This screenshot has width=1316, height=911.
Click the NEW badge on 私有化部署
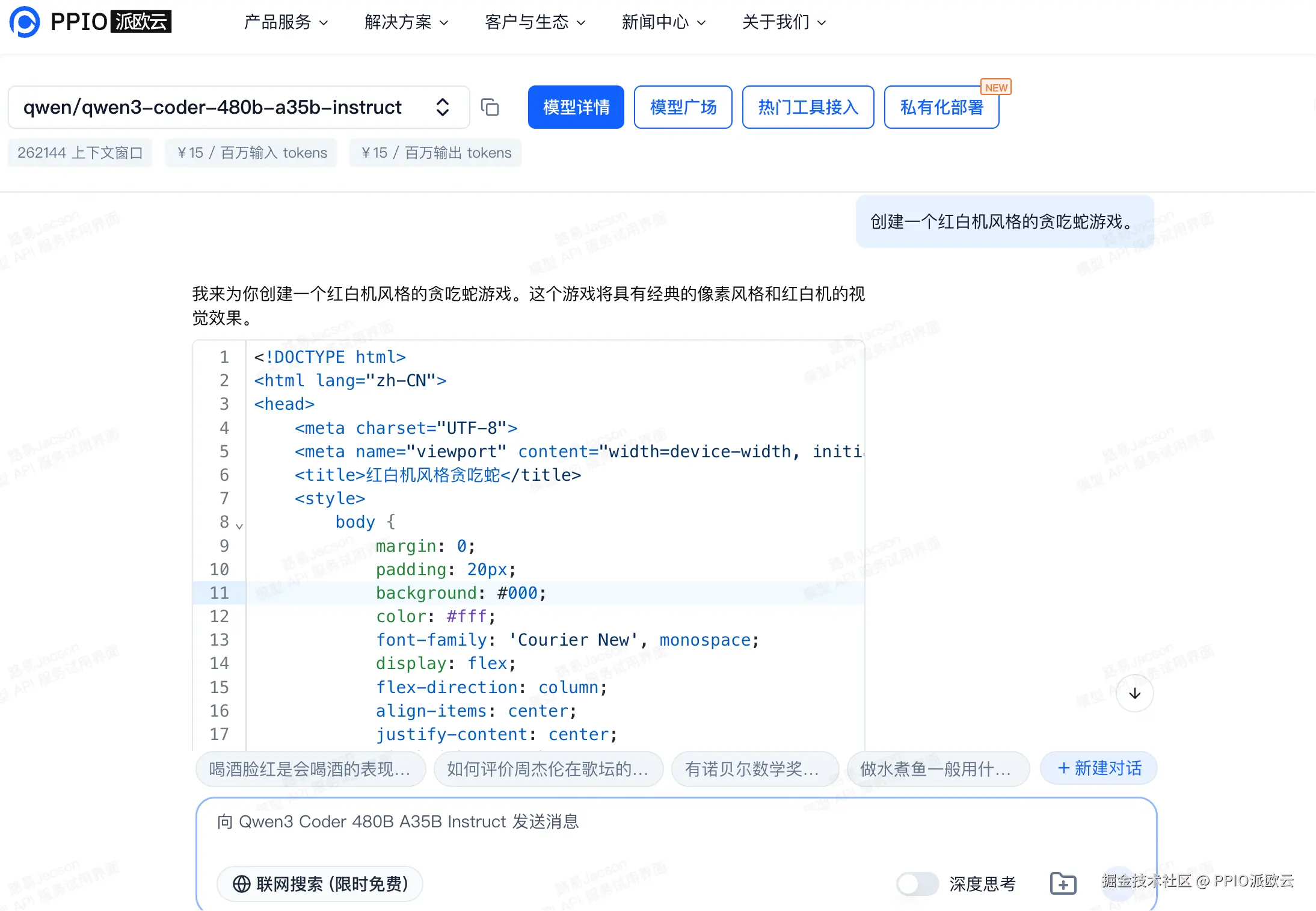tap(996, 87)
